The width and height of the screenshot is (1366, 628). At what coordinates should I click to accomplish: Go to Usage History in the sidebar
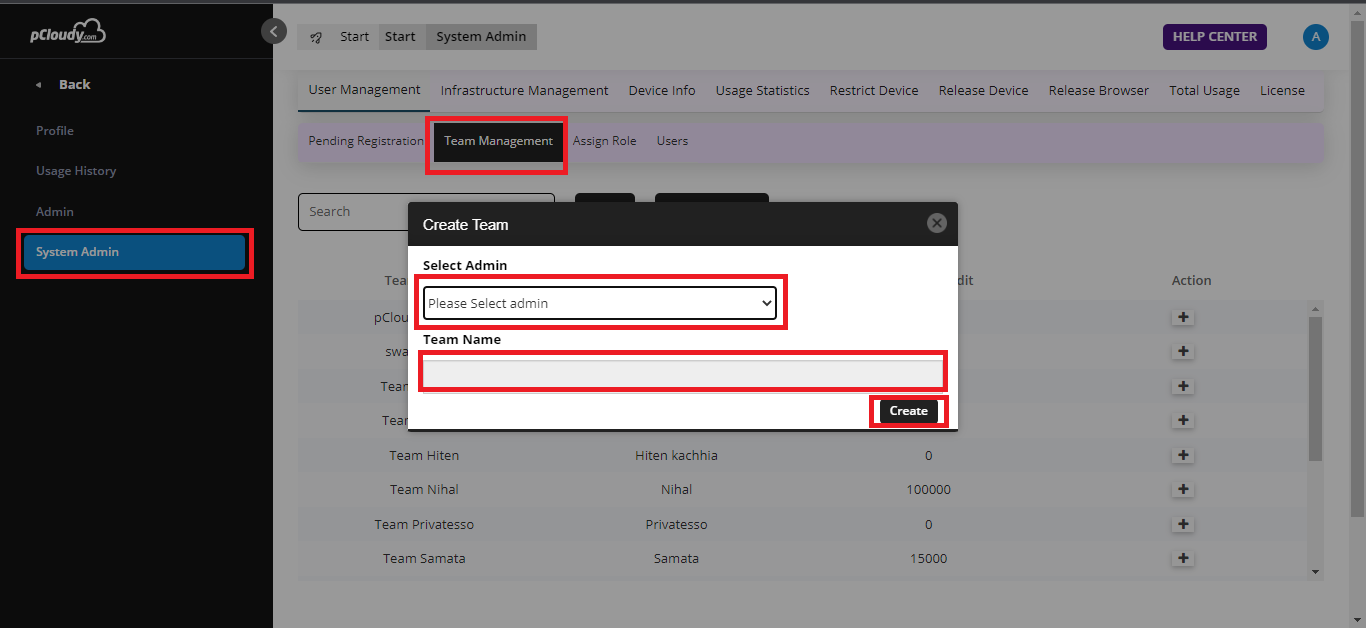76,170
